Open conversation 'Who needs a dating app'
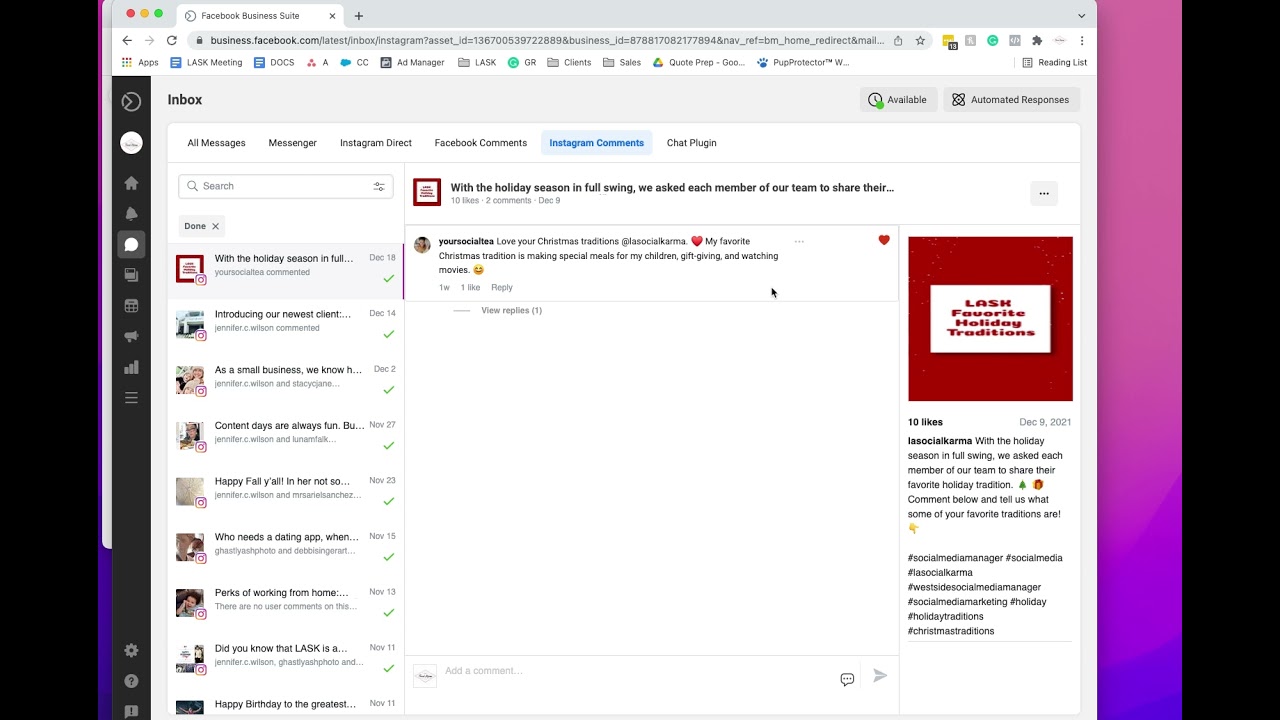 coord(286,551)
